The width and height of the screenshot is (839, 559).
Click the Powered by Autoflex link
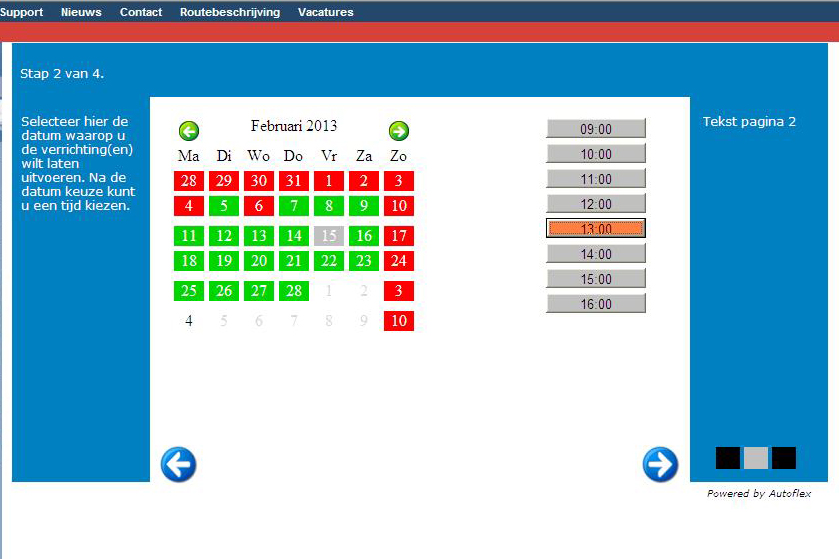coord(759,493)
